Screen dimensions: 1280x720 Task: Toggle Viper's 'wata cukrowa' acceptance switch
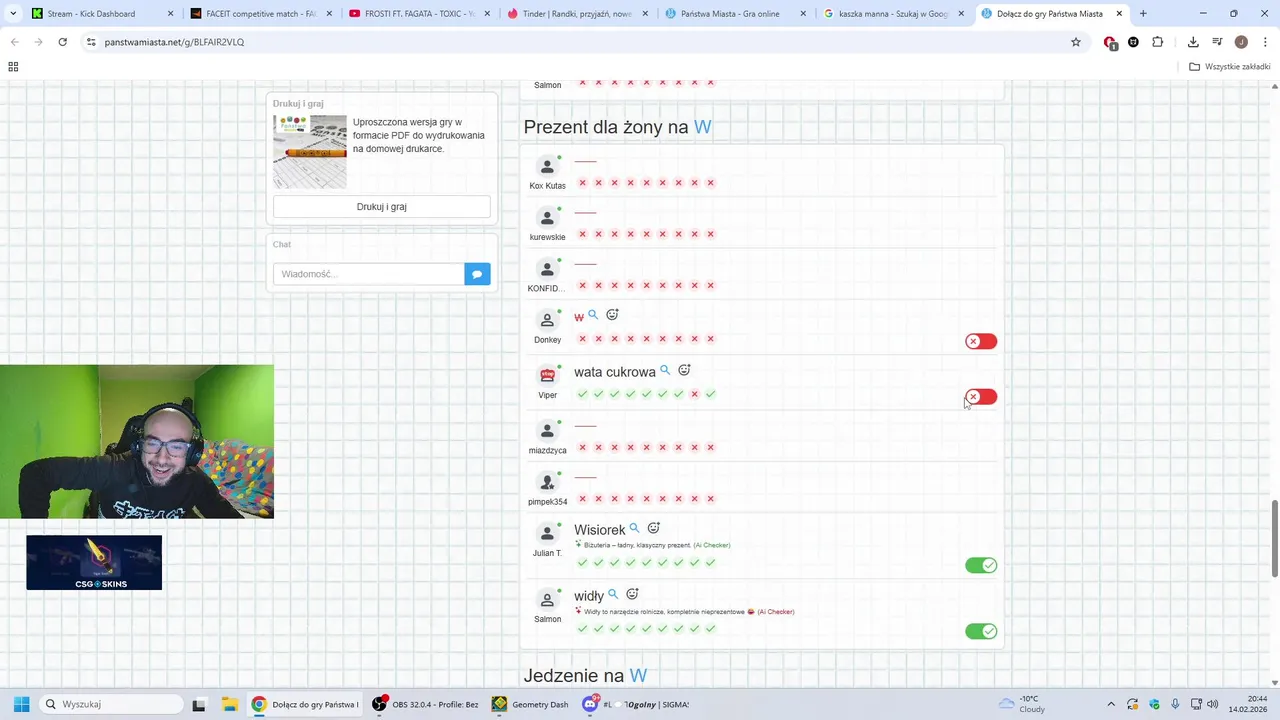click(x=981, y=397)
